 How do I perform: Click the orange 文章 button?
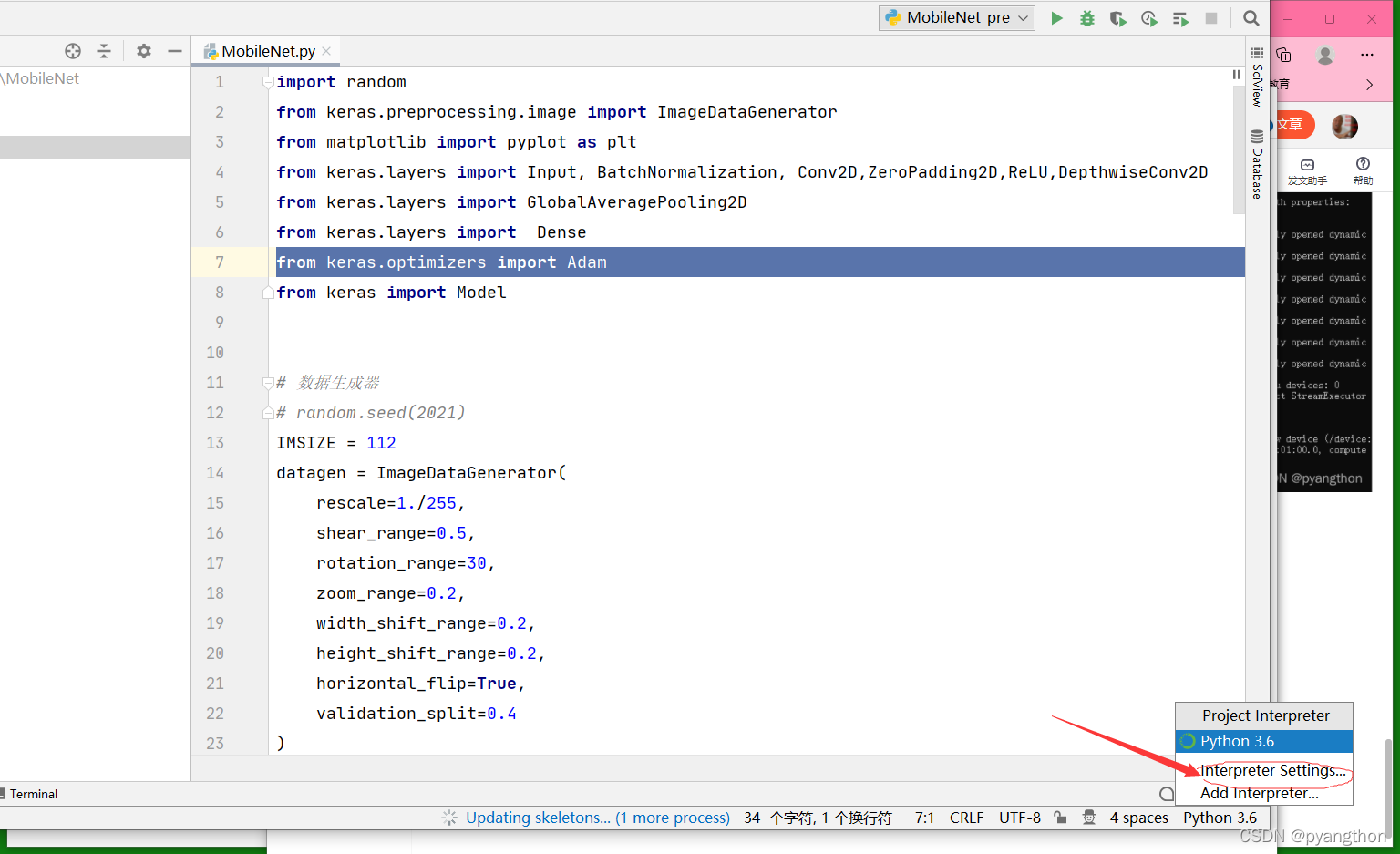tap(1293, 124)
